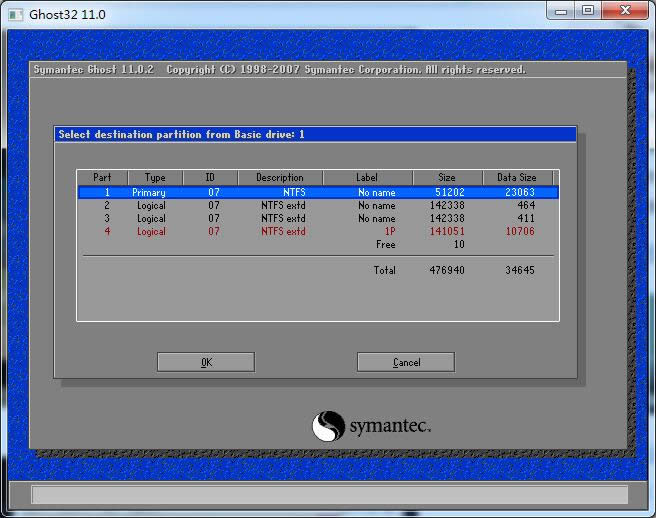Click the empty status bar at bottom
This screenshot has width=656, height=518.
click(x=329, y=494)
